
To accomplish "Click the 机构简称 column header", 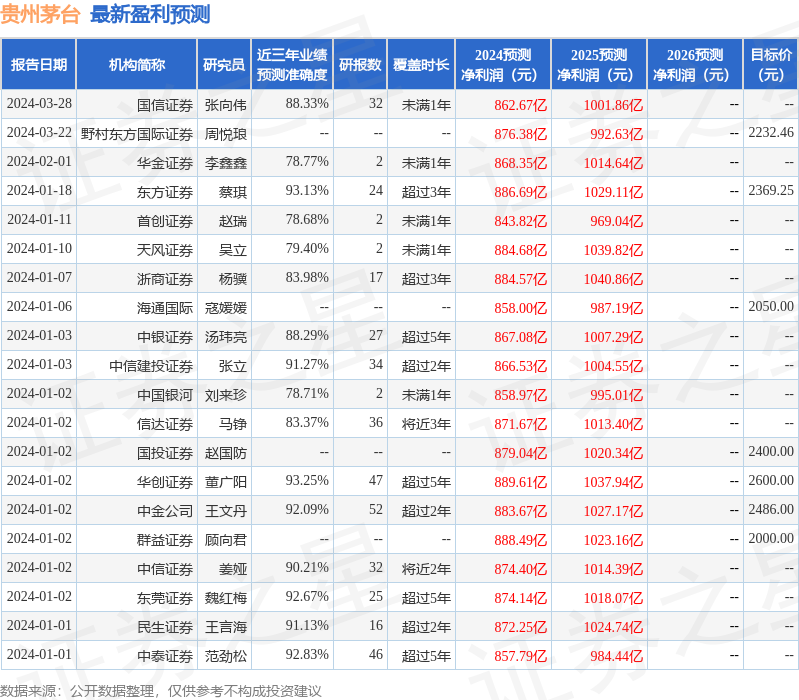I will point(137,64).
